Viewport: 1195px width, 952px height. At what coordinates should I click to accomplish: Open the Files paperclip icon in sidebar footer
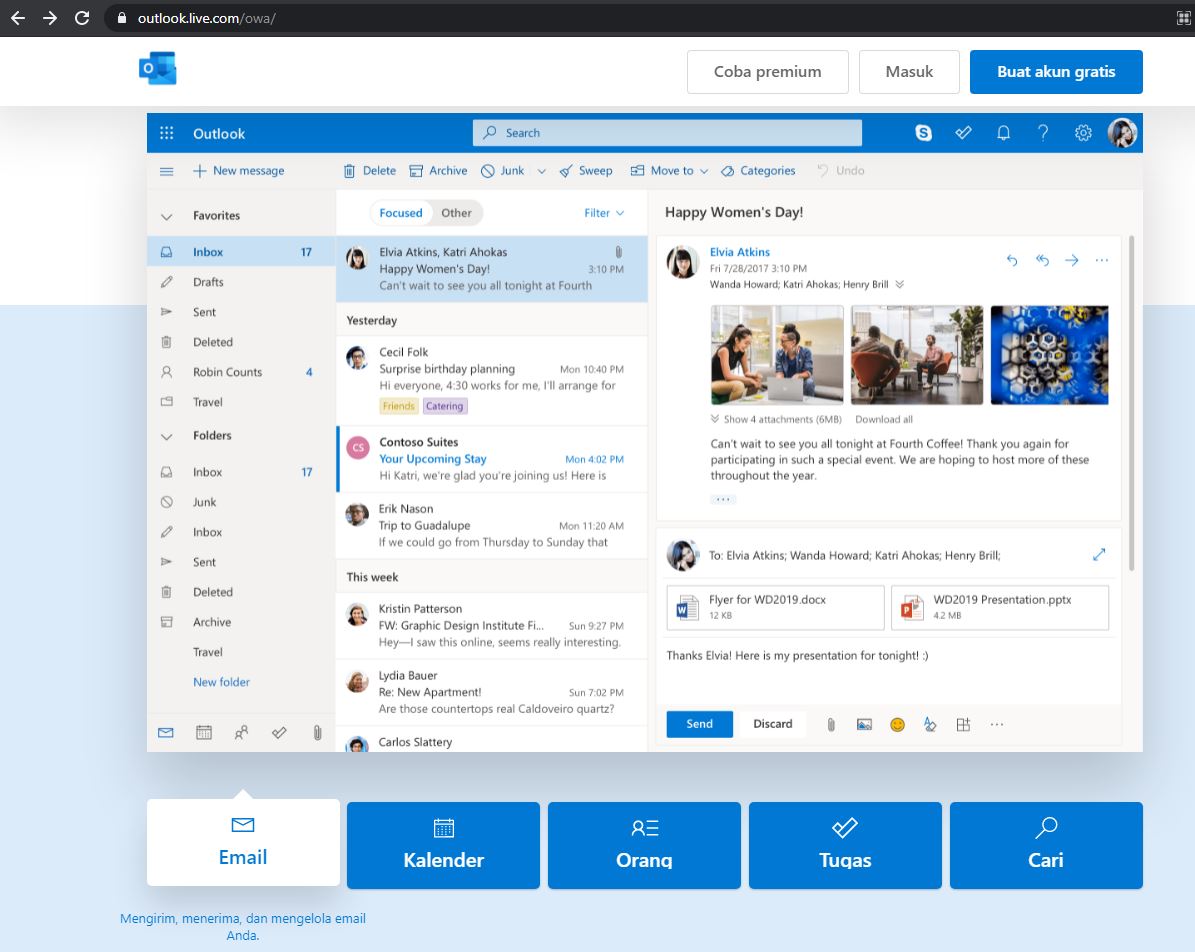click(x=317, y=732)
